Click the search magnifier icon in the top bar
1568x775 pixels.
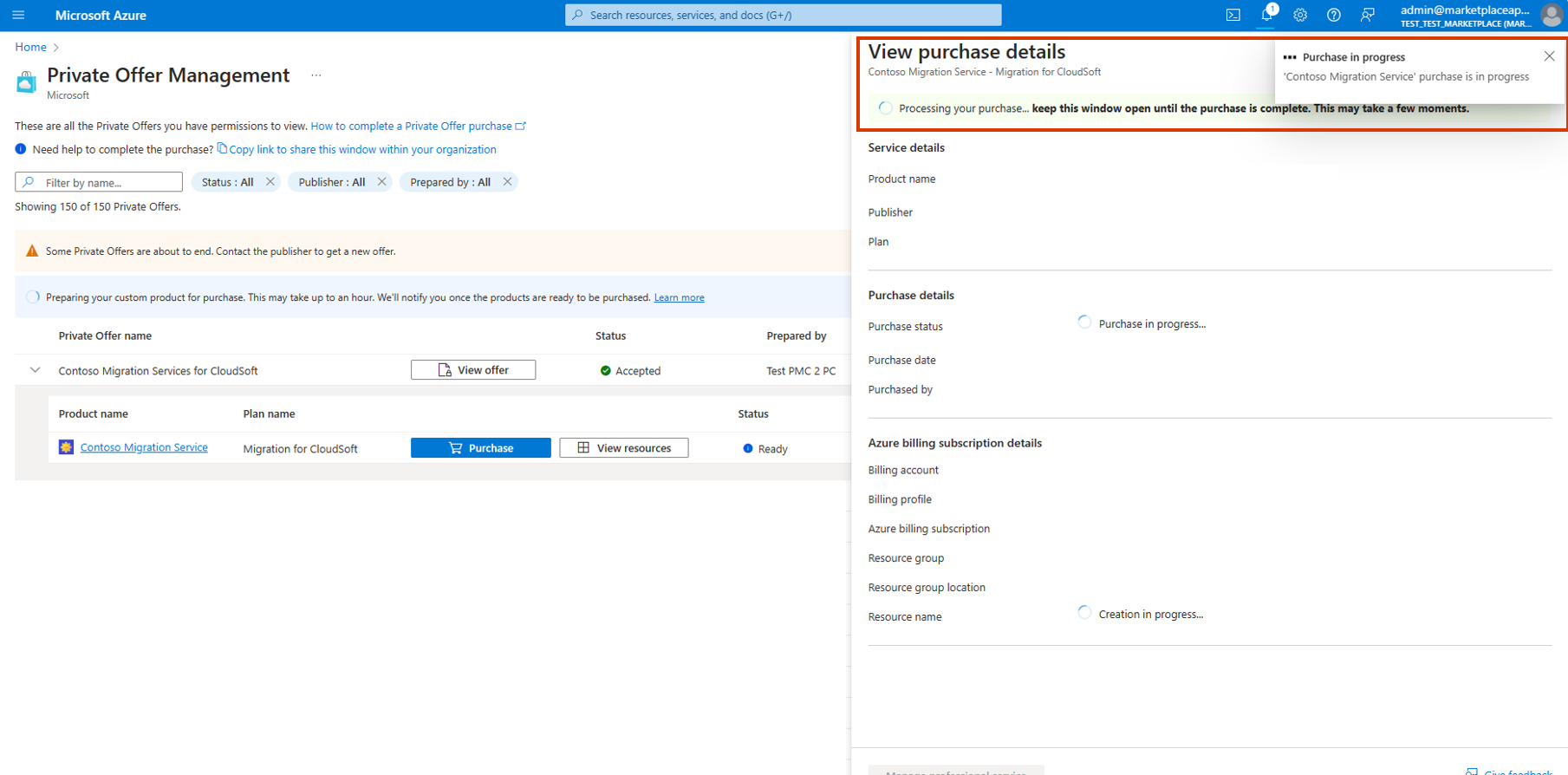[x=577, y=15]
